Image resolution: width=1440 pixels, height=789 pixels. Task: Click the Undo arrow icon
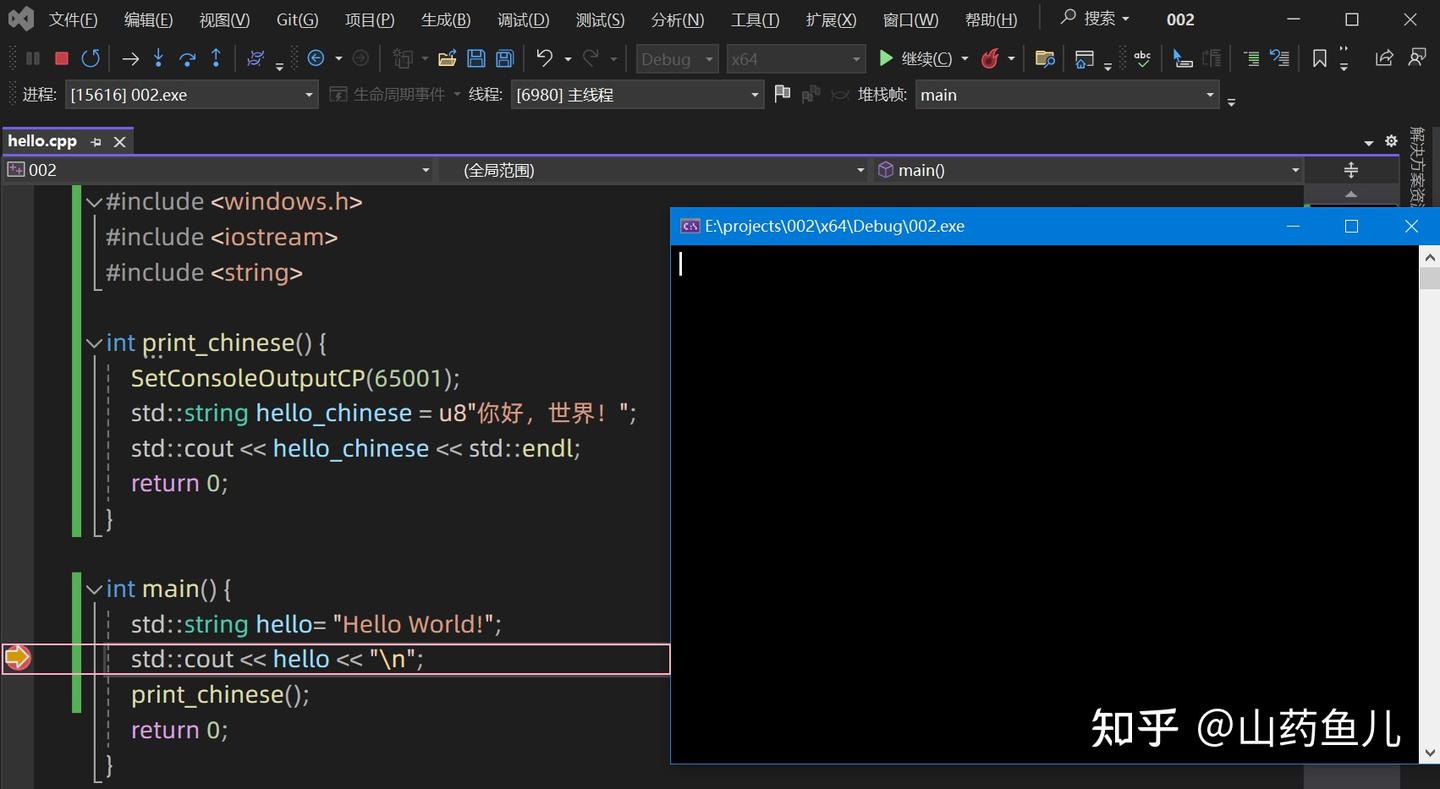click(x=544, y=59)
